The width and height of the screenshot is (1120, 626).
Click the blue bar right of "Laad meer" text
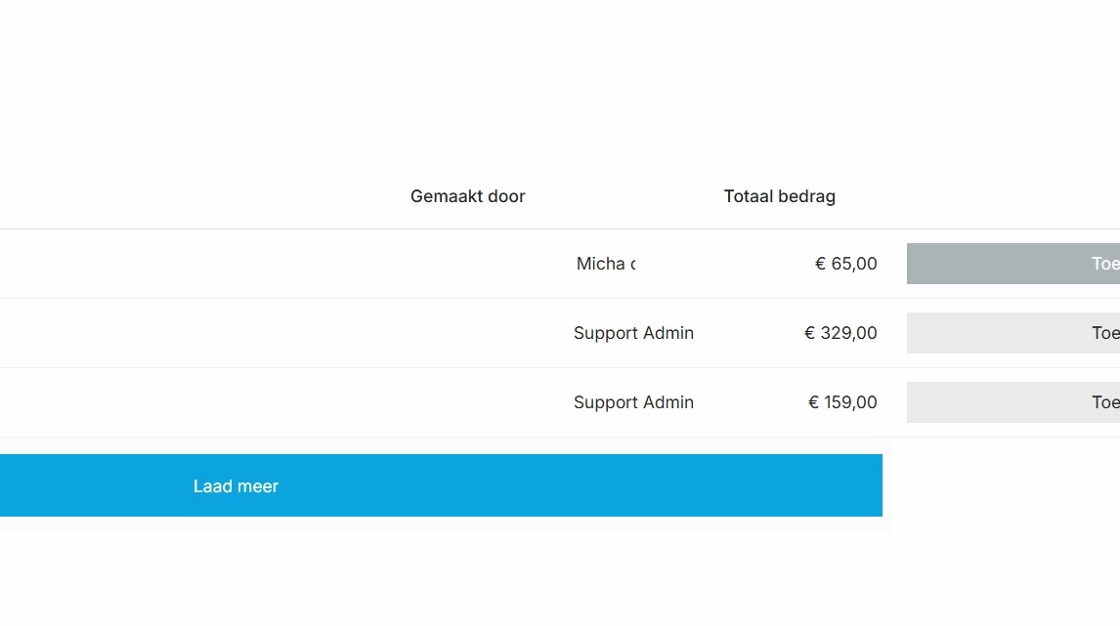[x=600, y=486]
